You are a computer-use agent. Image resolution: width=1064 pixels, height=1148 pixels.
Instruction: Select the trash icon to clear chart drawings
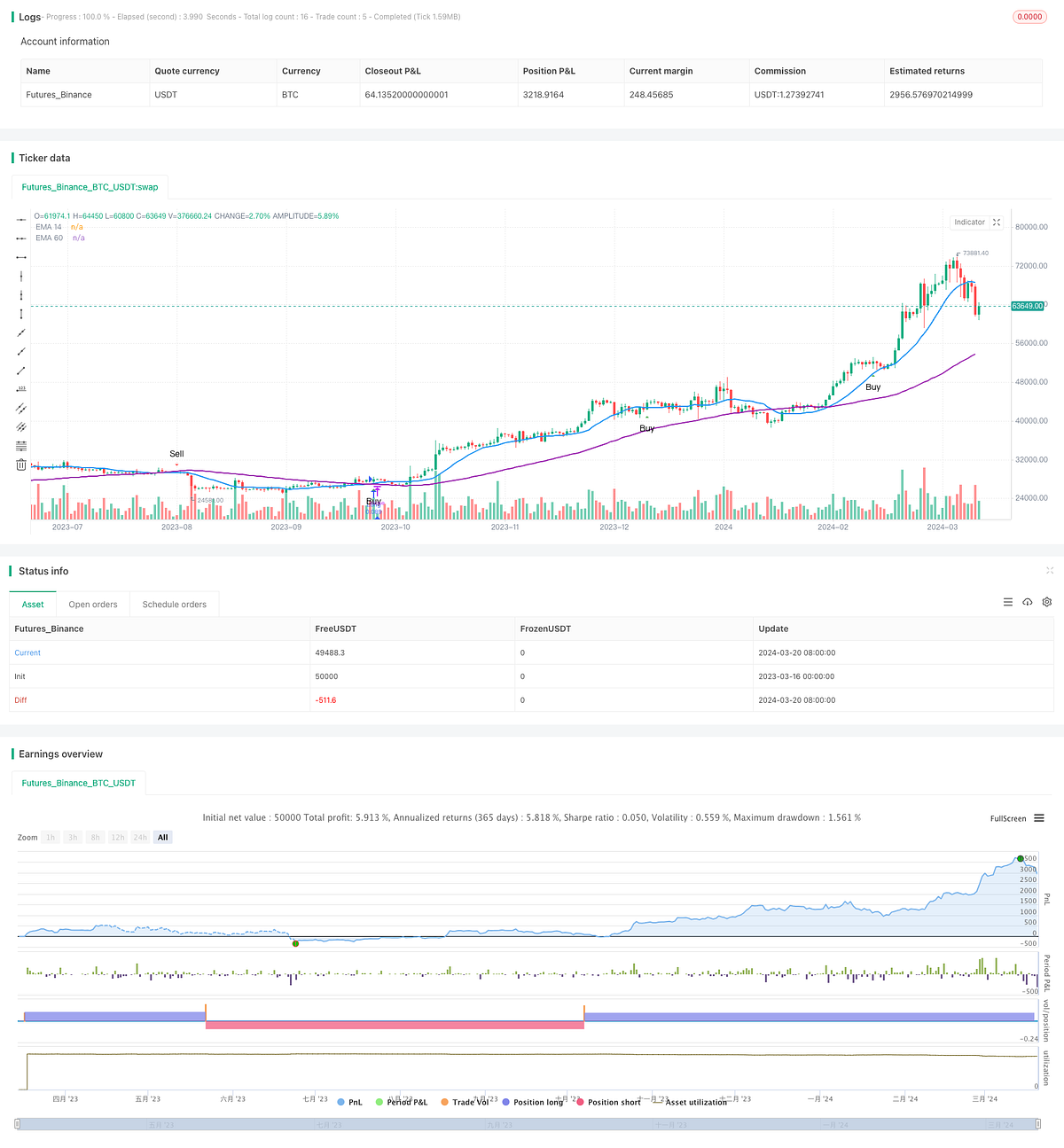click(20, 464)
